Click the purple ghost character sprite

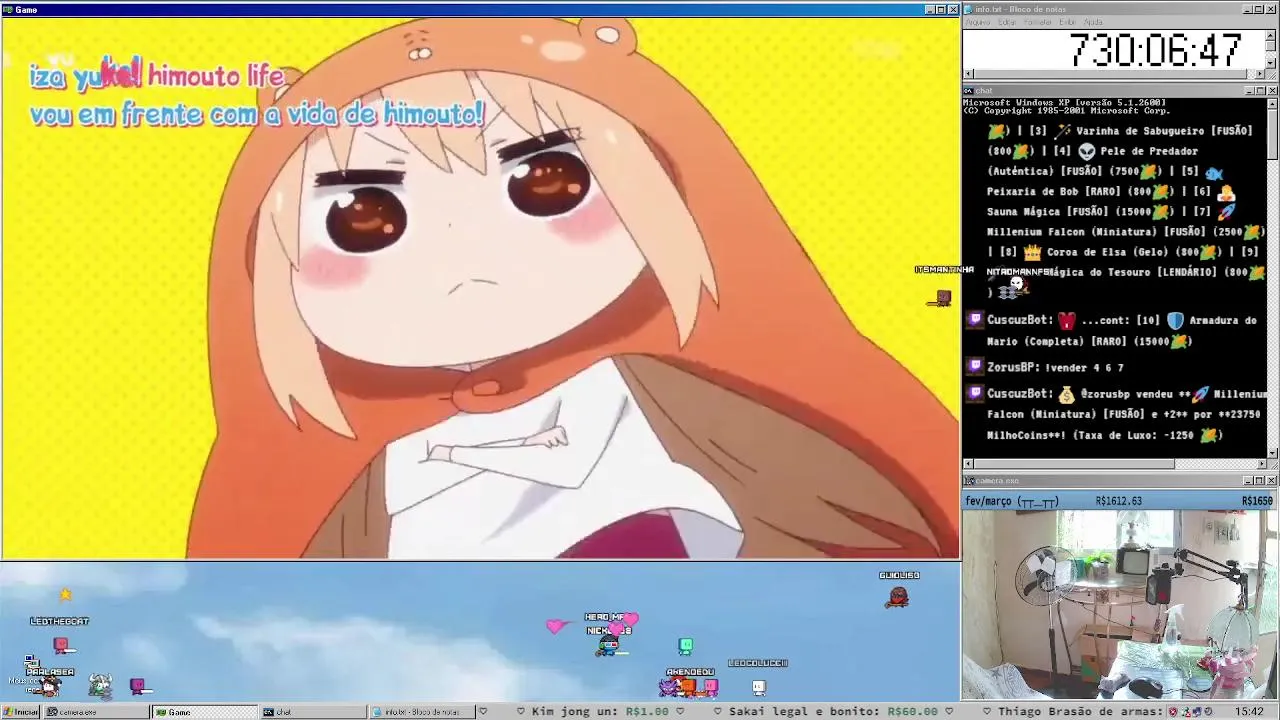pos(667,687)
